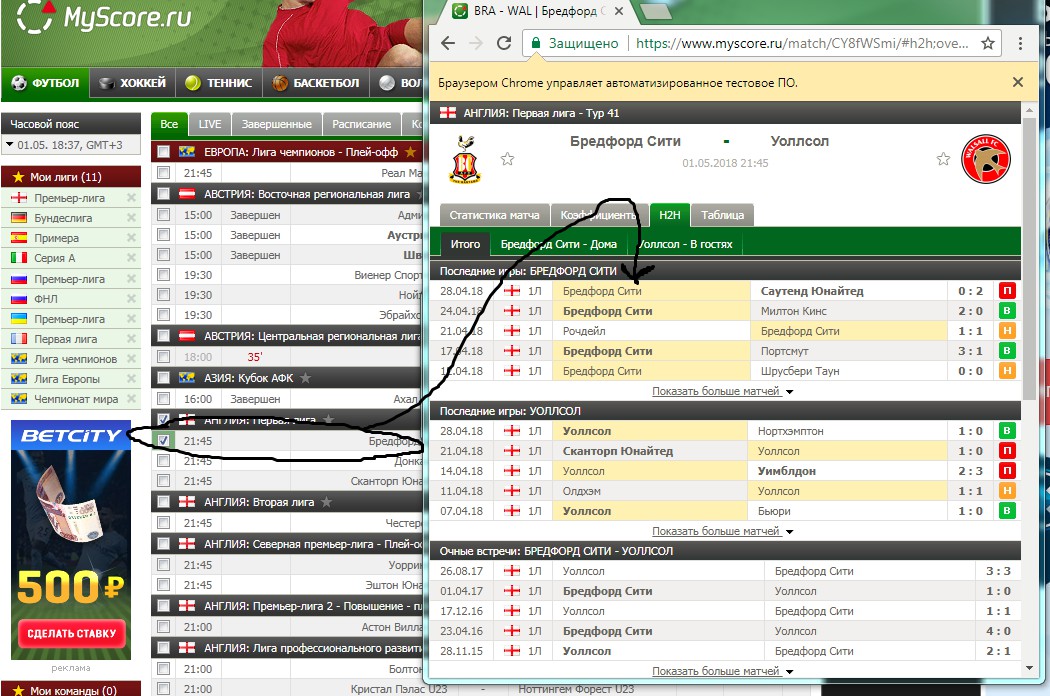Reload the match popup page
Image resolution: width=1050 pixels, height=696 pixels.
pos(504,44)
